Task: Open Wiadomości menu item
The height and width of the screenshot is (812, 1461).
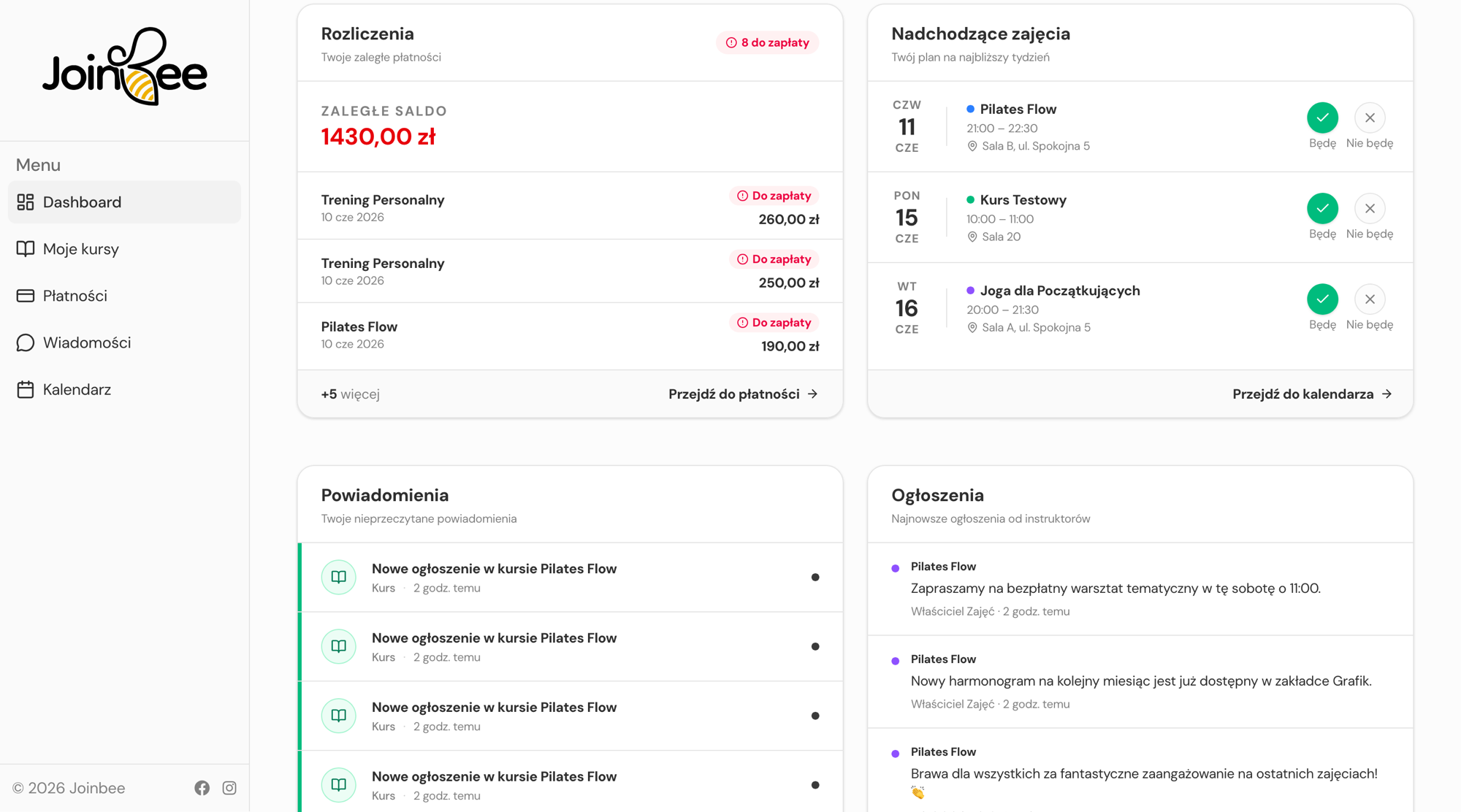Action: coord(124,342)
